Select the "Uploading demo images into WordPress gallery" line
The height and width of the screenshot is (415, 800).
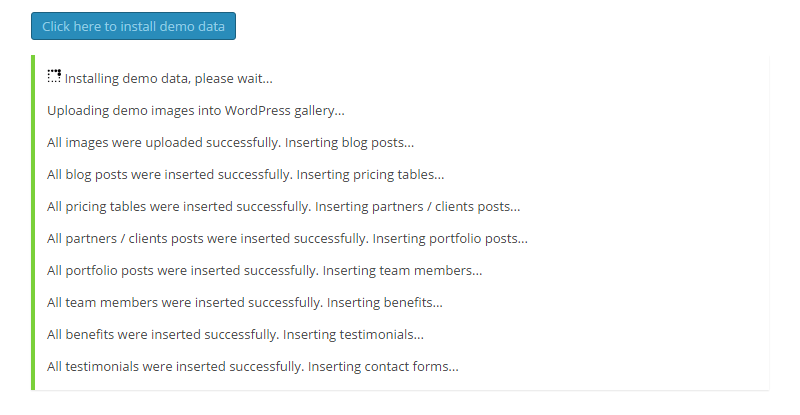click(195, 110)
